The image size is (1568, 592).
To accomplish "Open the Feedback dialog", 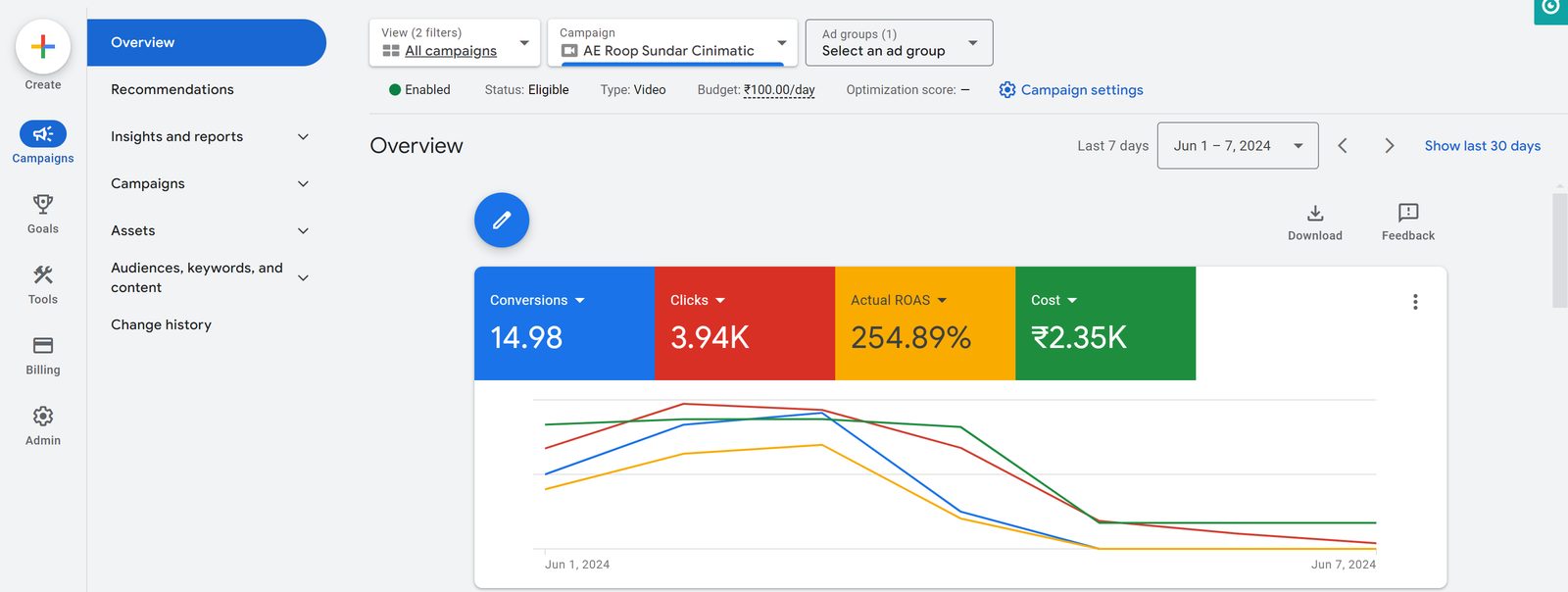I will coord(1408,222).
